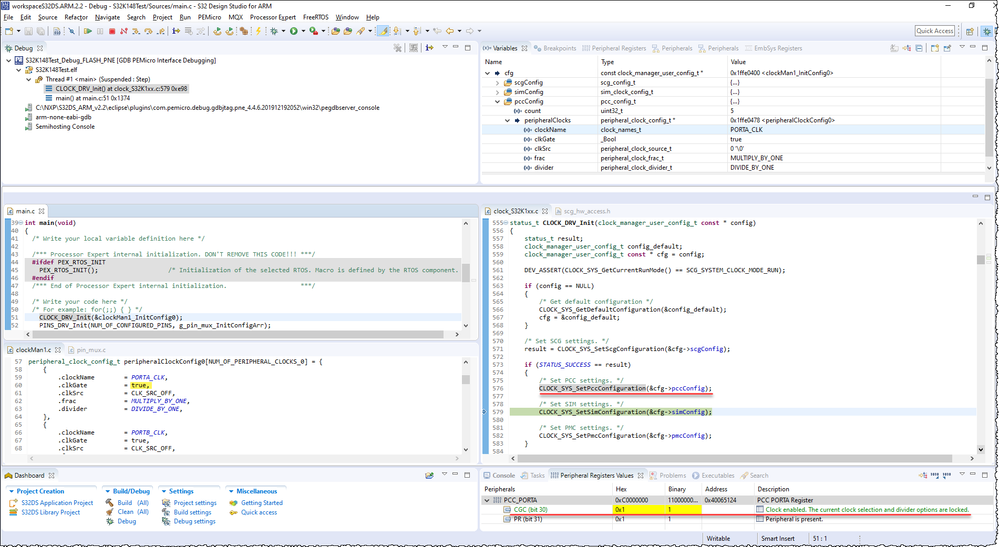
Task: Click the red Terminate debug icon
Action: coord(111,31)
